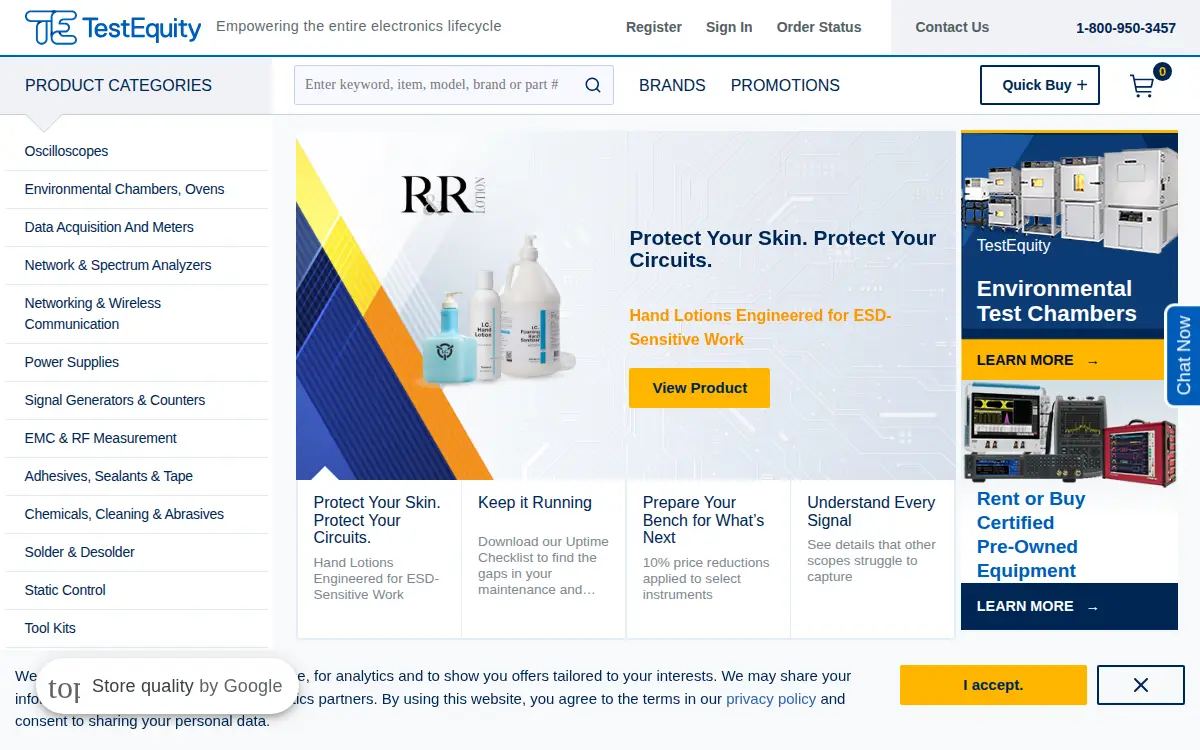The image size is (1200, 750).
Task: Click the hero headline Protect Your Skin text
Action: point(783,249)
